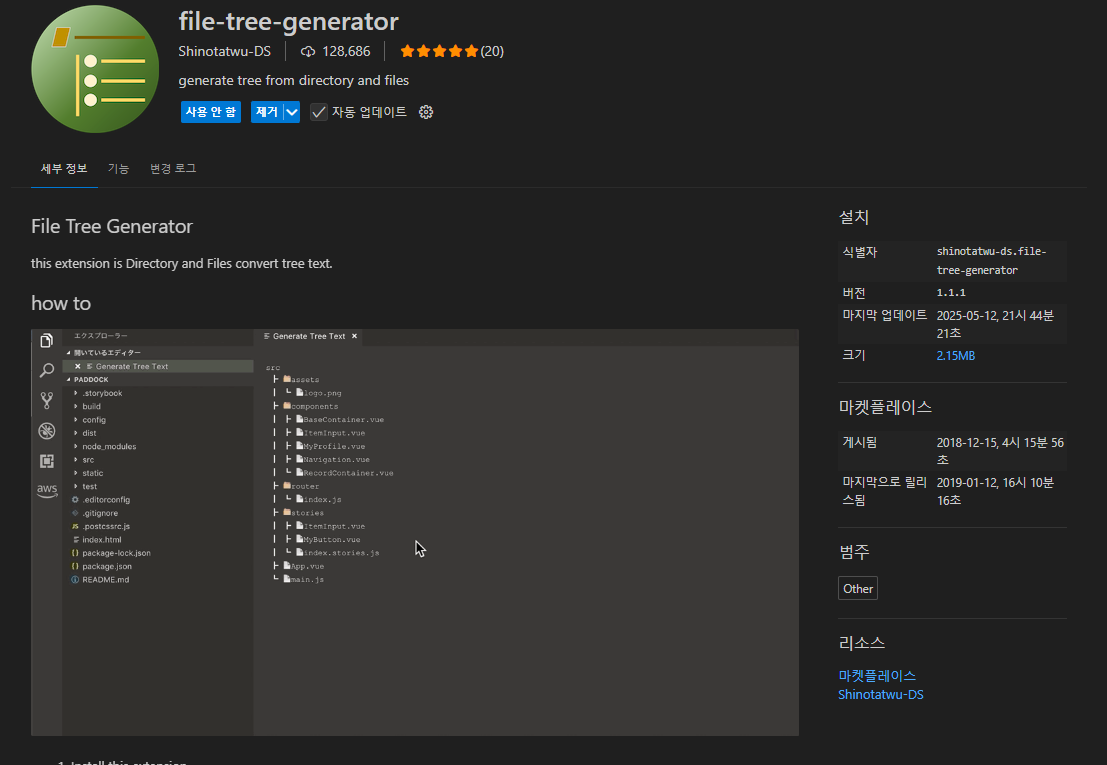Click the extension title file-tree-generator
This screenshot has width=1107, height=765.
pyautogui.click(x=288, y=22)
